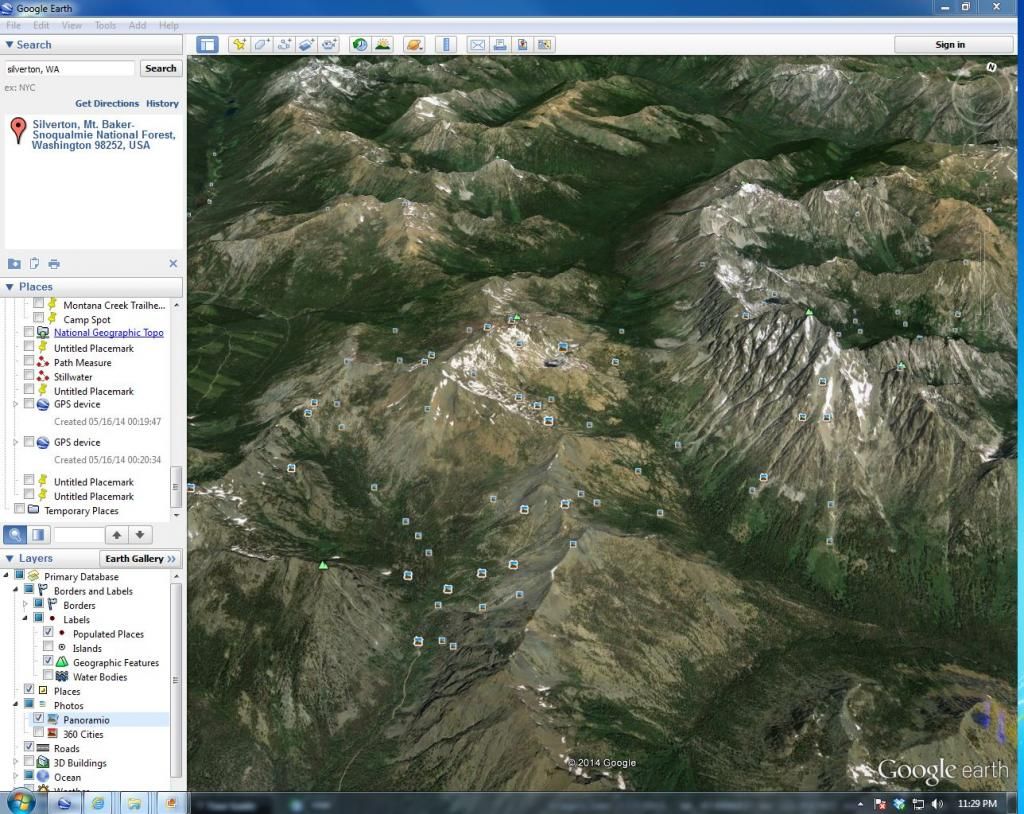Copy search results to My Places folder
Image resolution: width=1024 pixels, height=814 pixels.
14,263
